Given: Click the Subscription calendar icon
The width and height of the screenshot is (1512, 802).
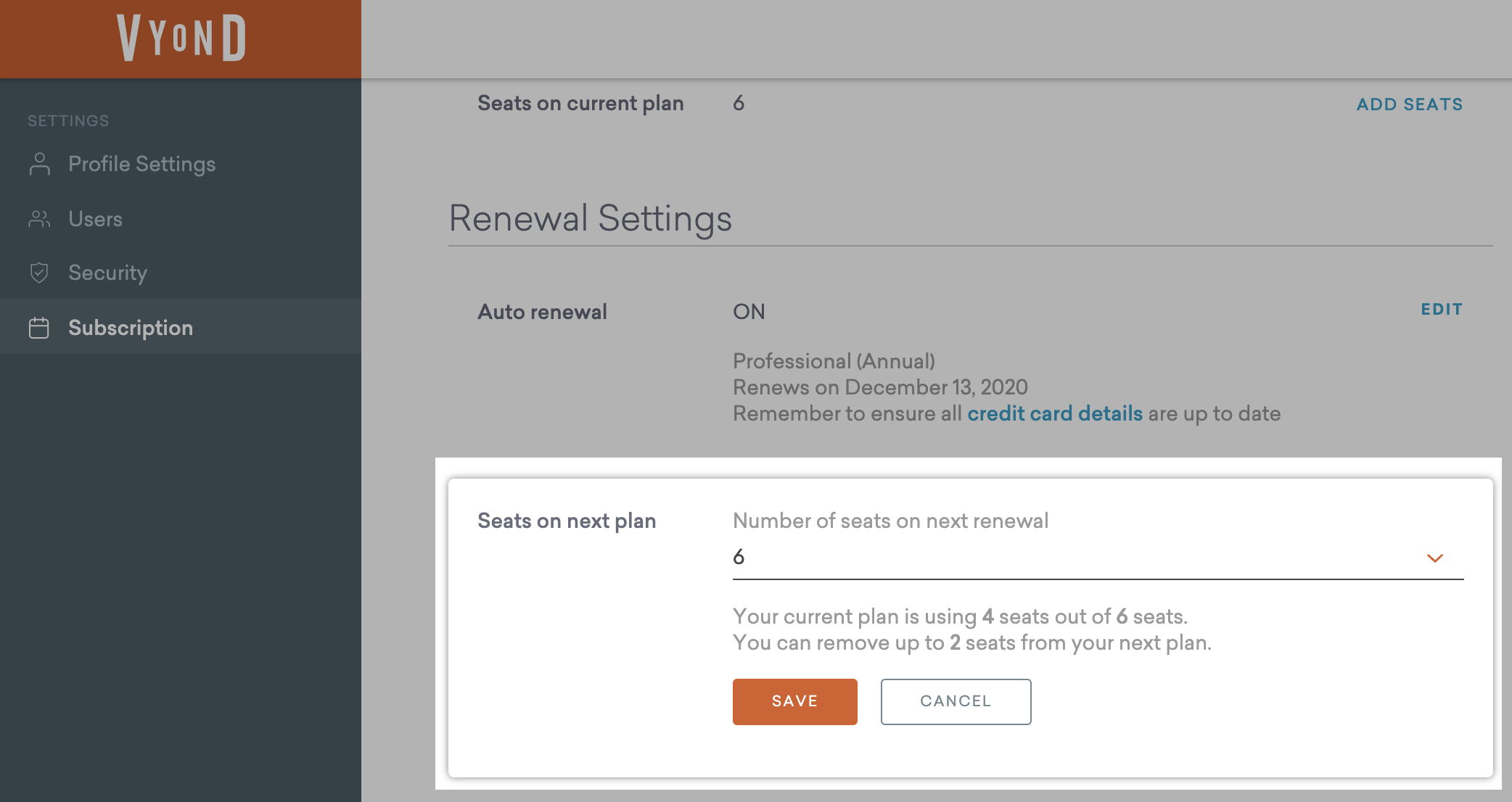Looking at the screenshot, I should tap(39, 328).
